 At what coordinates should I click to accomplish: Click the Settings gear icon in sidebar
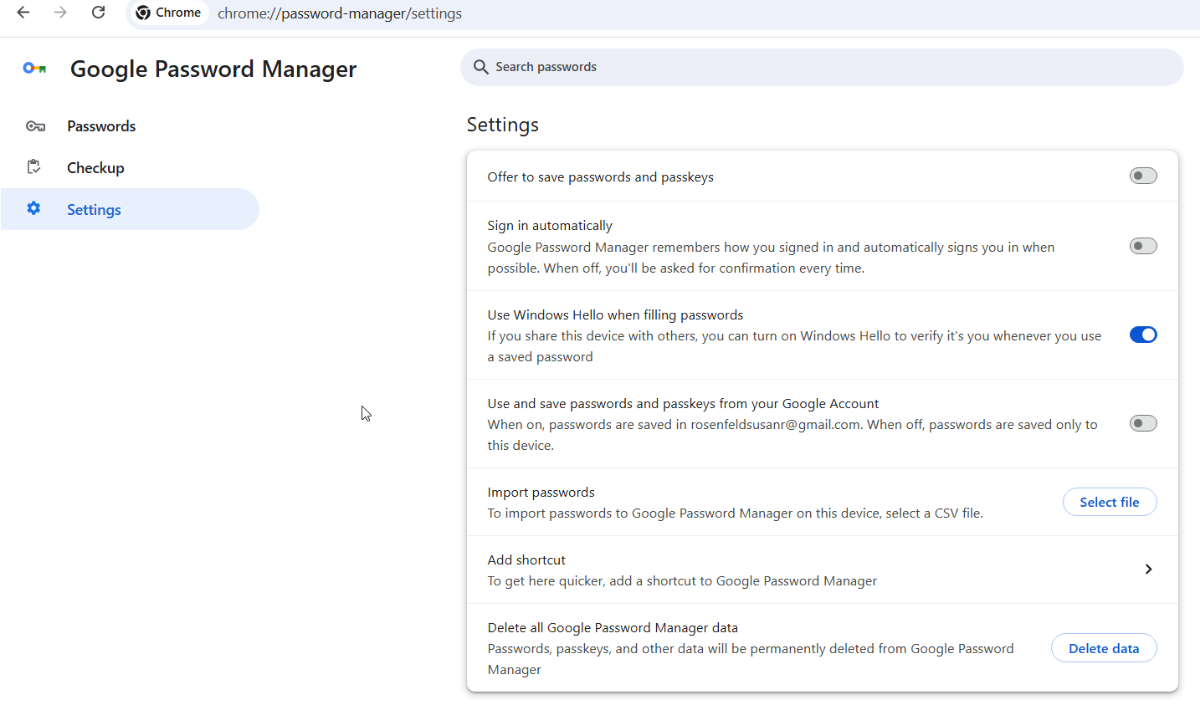coord(34,209)
